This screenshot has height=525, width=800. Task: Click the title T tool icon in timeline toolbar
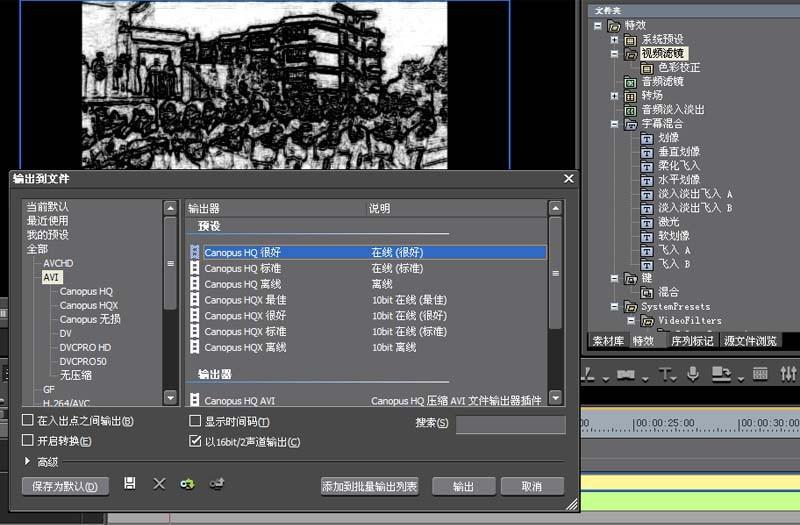click(665, 374)
